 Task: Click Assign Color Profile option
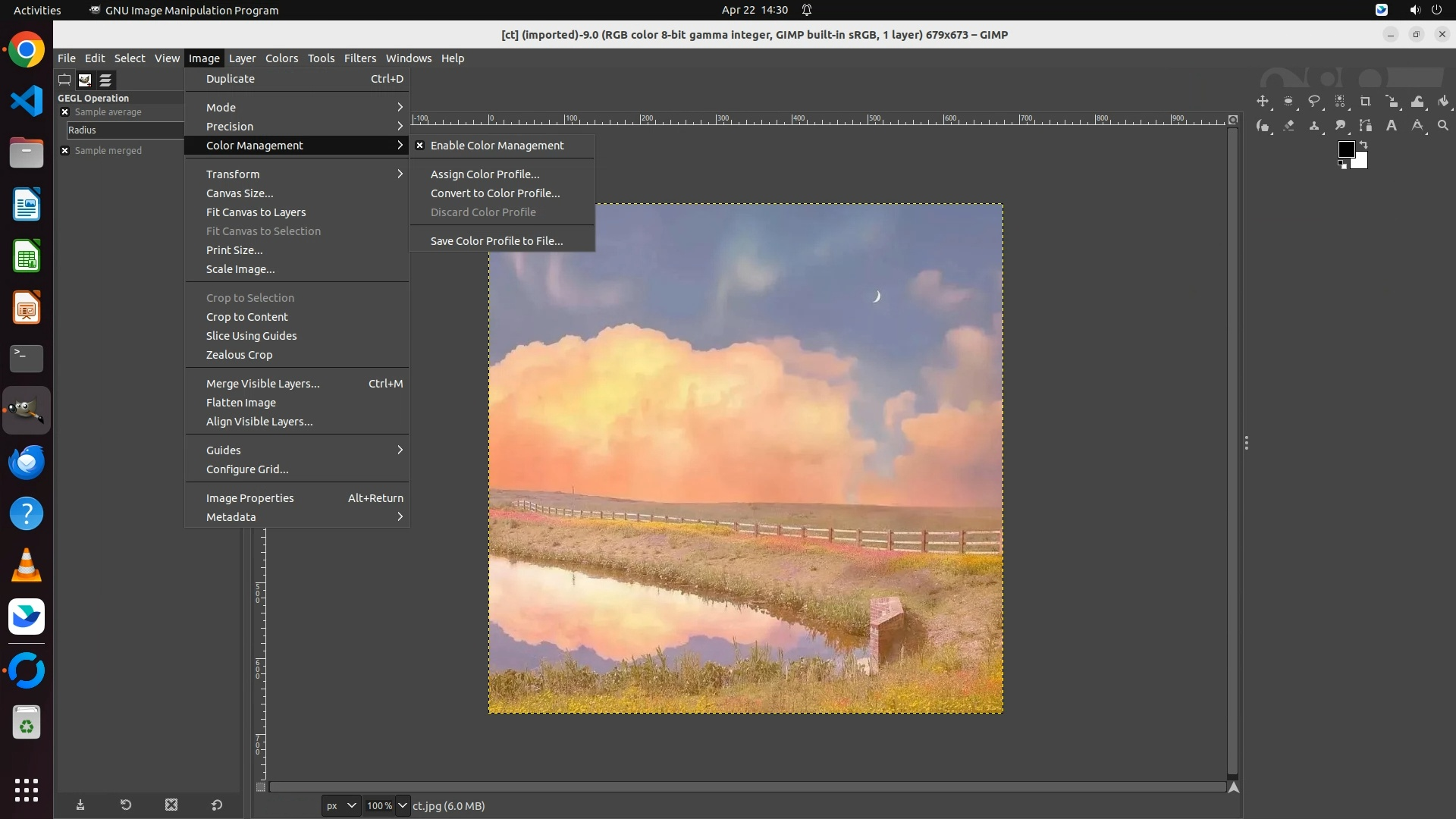tap(485, 174)
